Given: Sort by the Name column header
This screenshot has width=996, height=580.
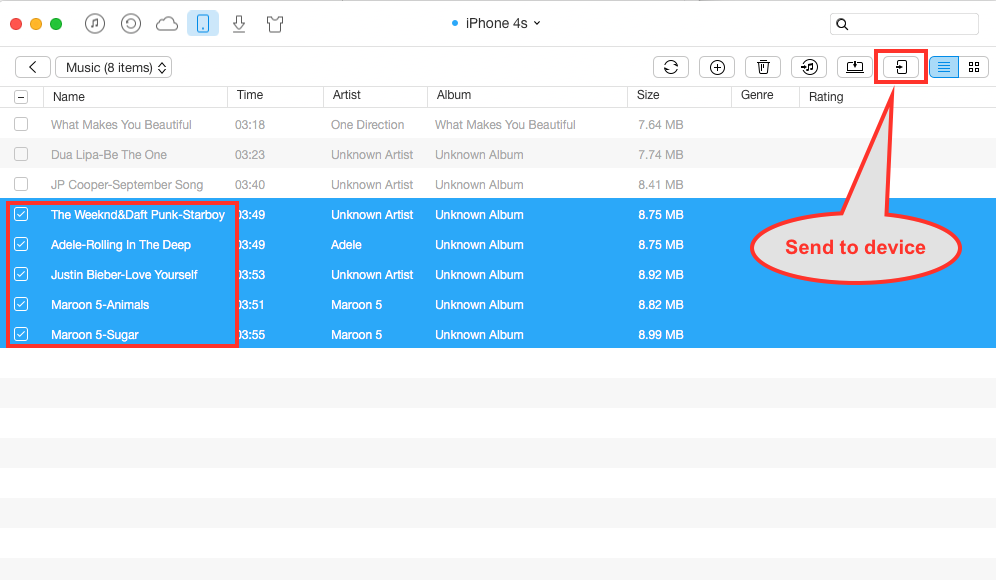Looking at the screenshot, I should point(69,97).
